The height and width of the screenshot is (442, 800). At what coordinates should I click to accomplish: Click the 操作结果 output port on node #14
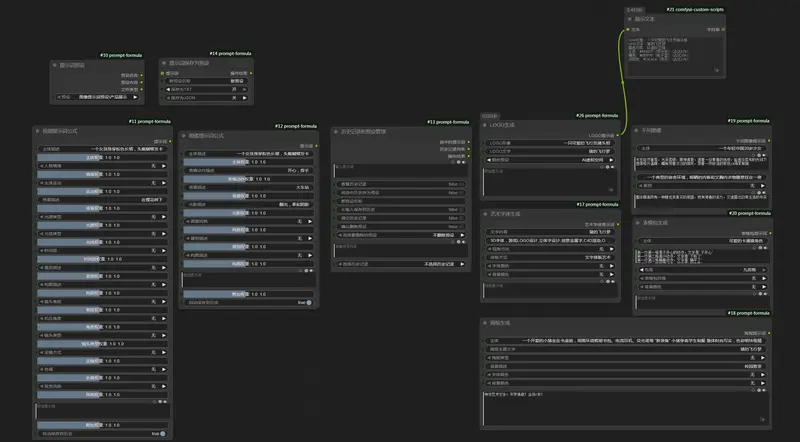tap(251, 73)
